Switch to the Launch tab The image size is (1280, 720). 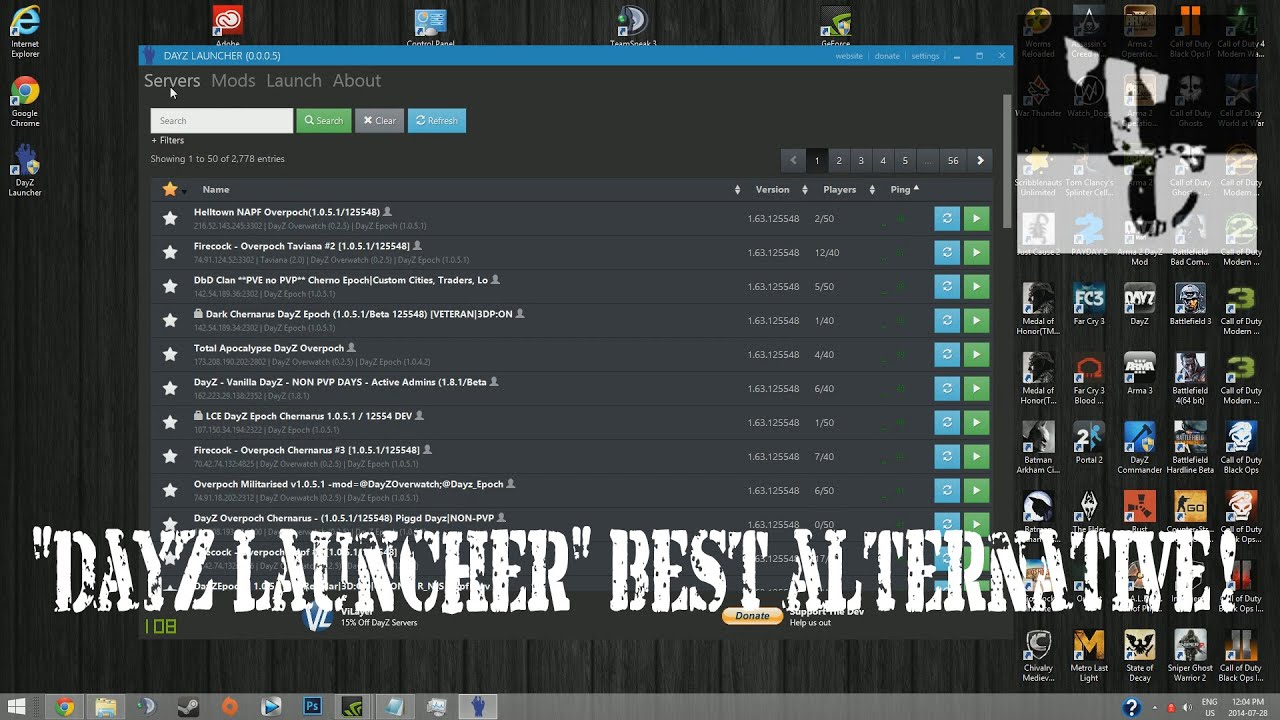294,80
